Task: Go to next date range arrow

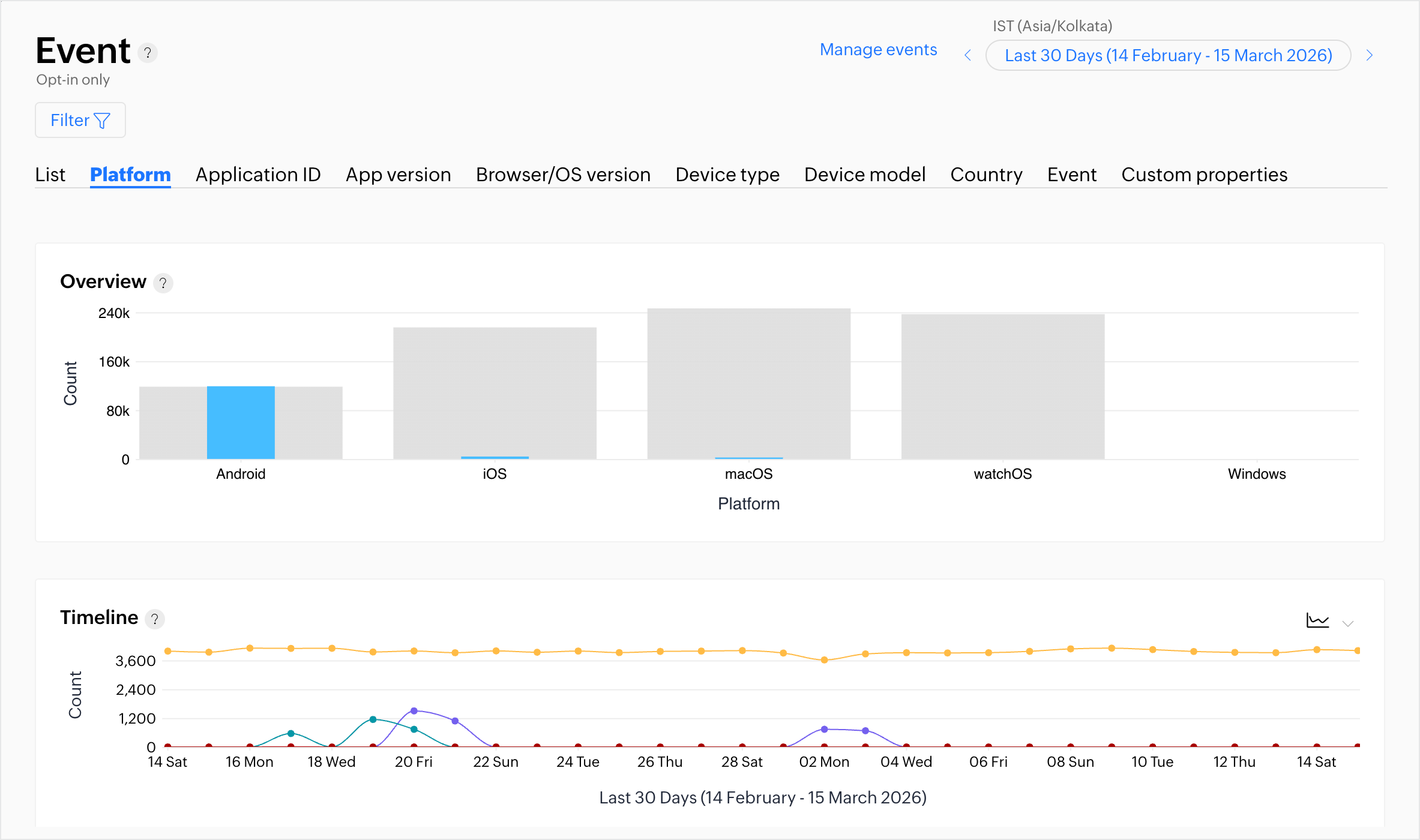Action: [x=1370, y=55]
